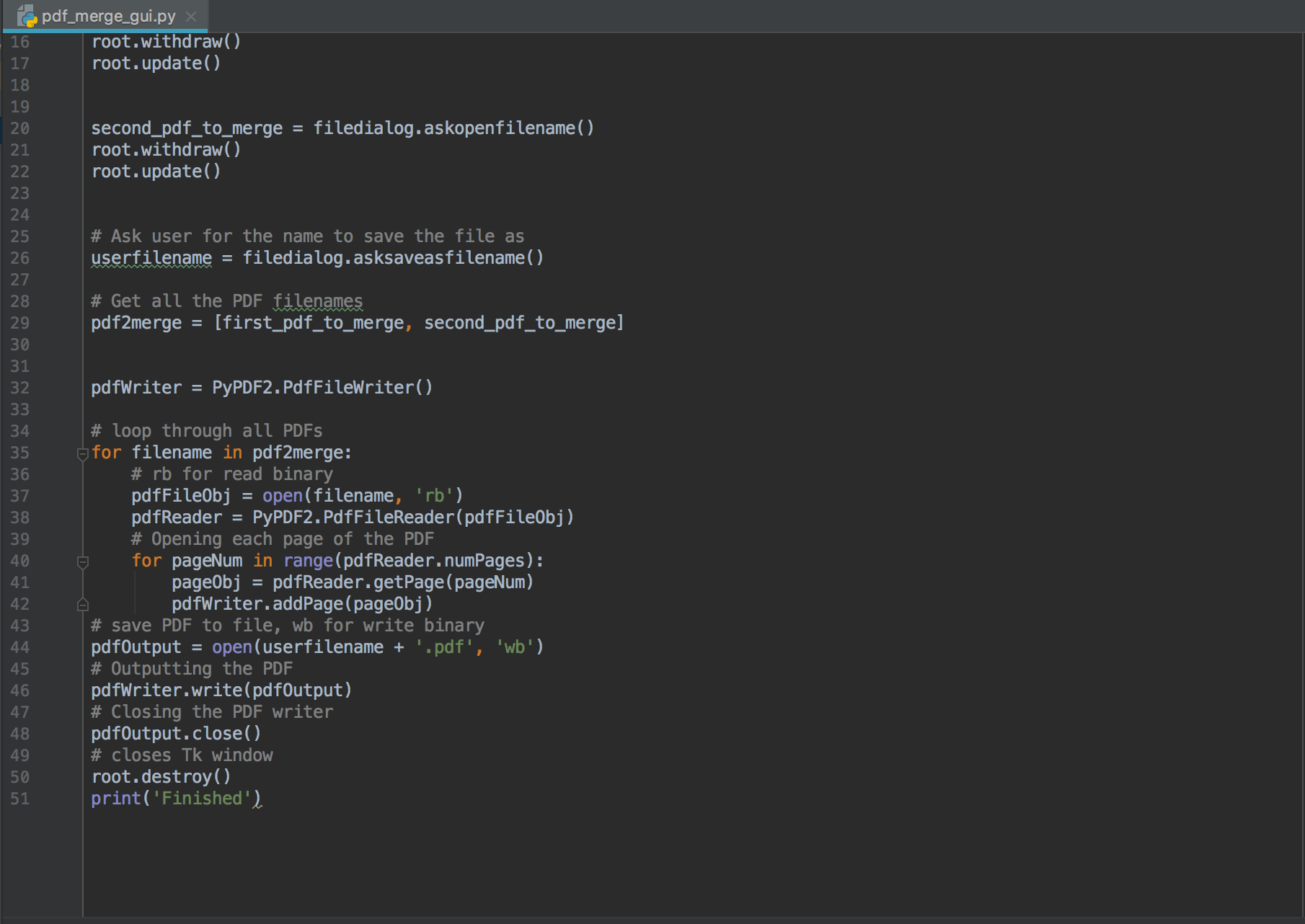
Task: Select the pdf_merge_gui.py editor tab
Action: click(108, 16)
